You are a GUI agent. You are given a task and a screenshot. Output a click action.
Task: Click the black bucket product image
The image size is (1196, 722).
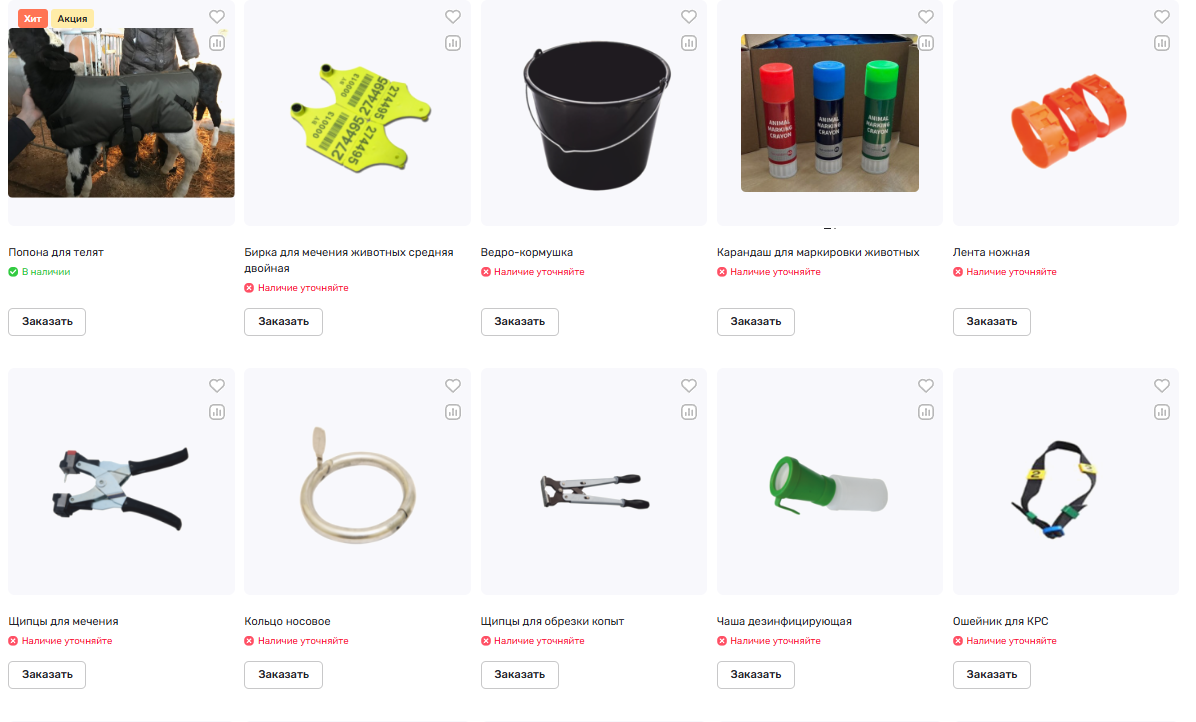pyautogui.click(x=596, y=116)
